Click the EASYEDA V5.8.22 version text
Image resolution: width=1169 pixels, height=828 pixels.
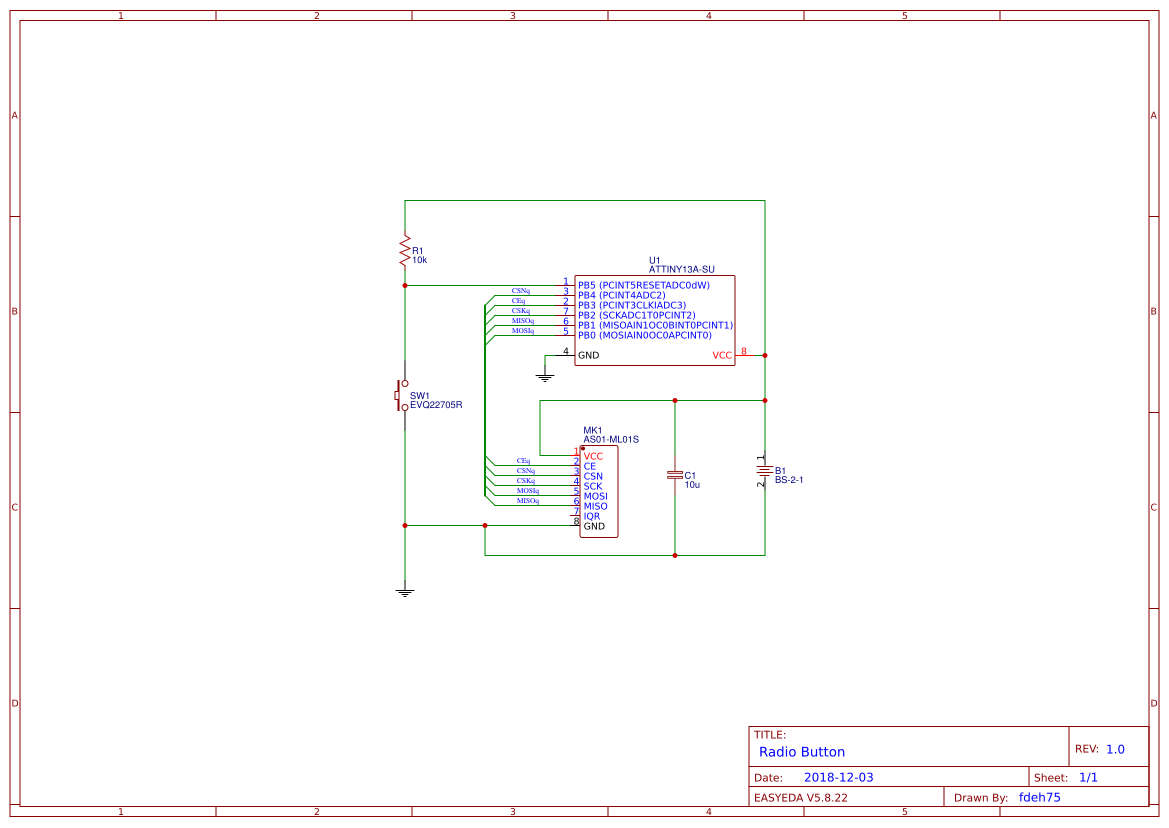tap(800, 797)
